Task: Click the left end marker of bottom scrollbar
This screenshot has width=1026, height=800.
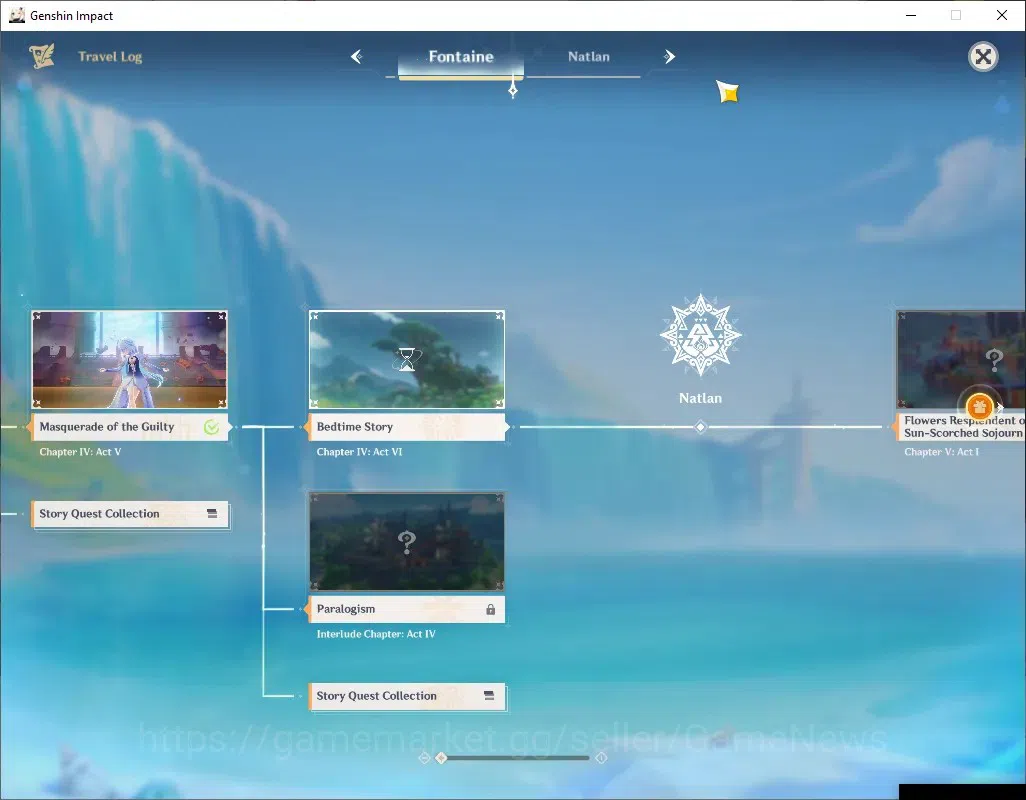Action: click(424, 757)
